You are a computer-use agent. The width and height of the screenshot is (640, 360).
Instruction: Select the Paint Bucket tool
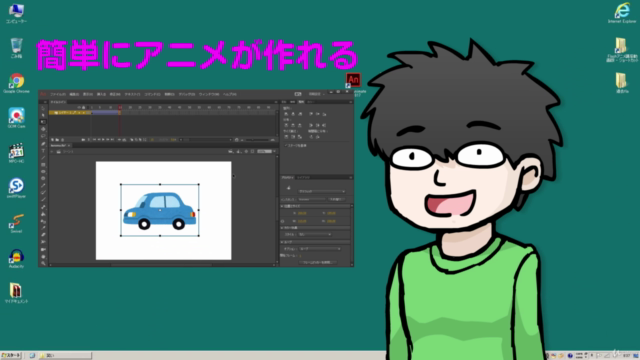click(43, 214)
